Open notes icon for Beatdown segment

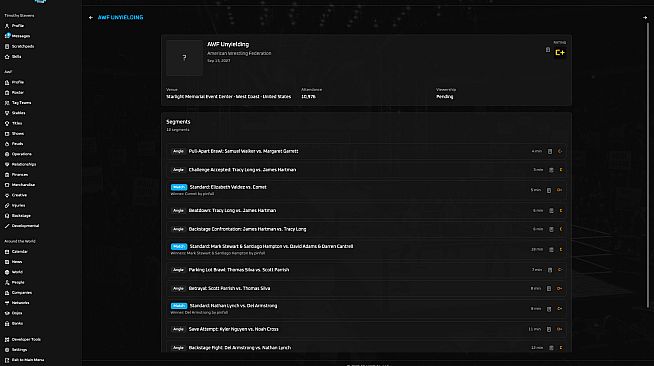(x=551, y=211)
